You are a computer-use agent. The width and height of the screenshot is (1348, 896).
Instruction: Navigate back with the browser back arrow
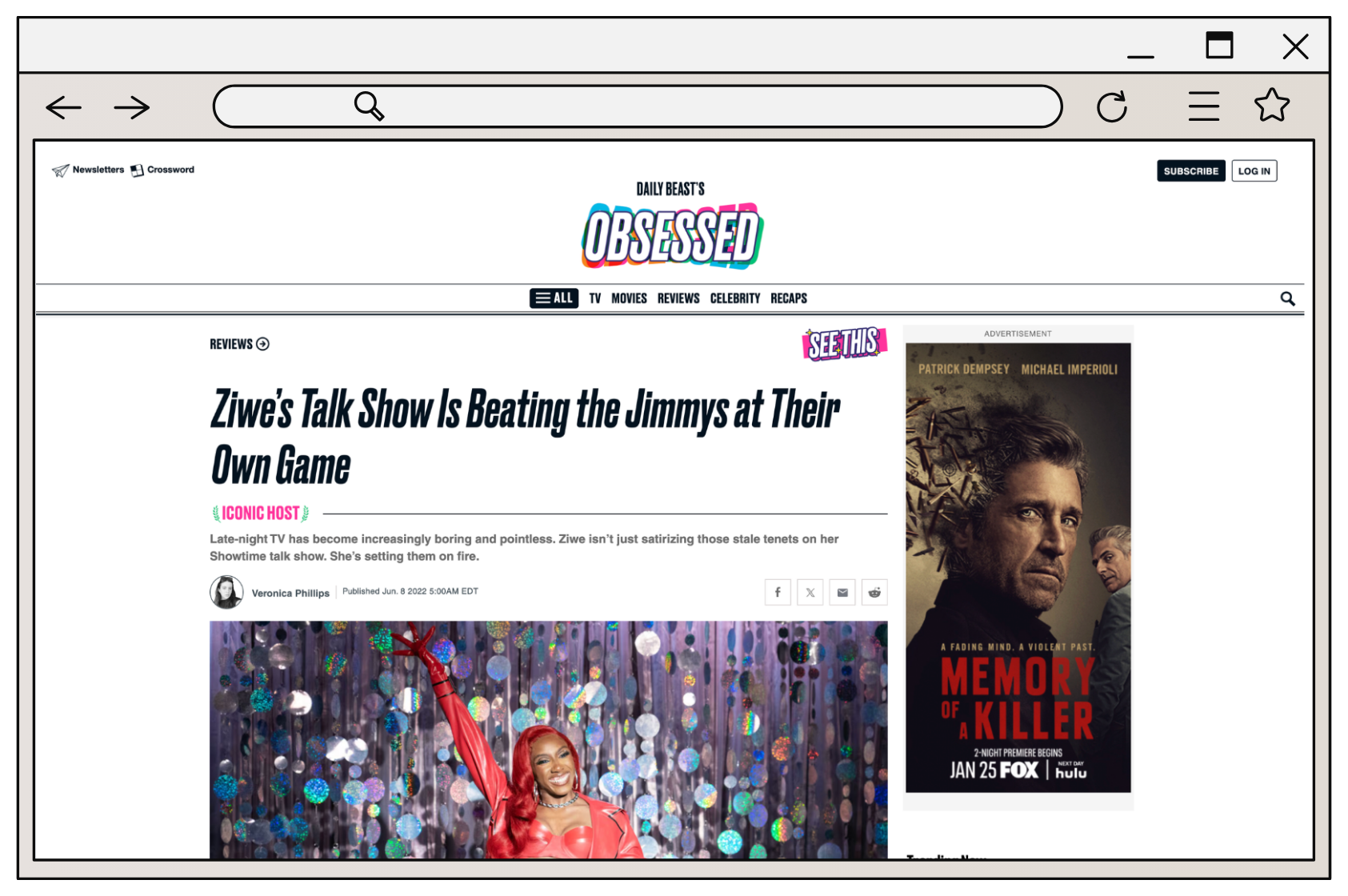click(63, 106)
